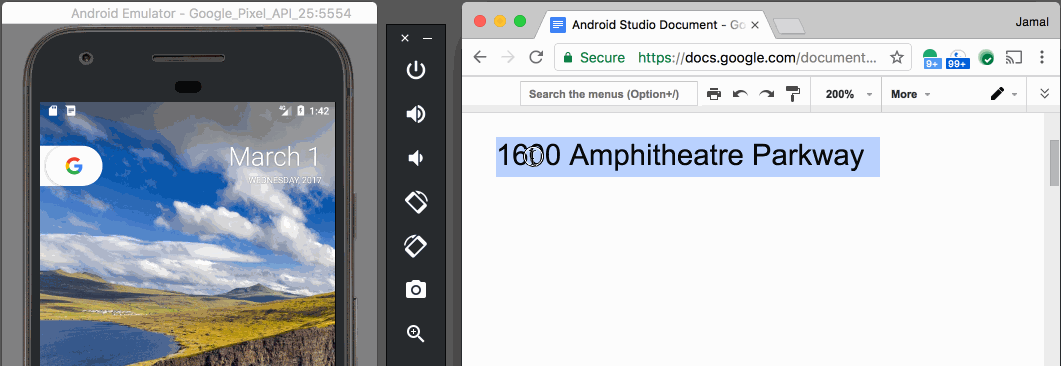The image size is (1061, 366).
Task: Raise the emulator volume
Action: [x=415, y=114]
